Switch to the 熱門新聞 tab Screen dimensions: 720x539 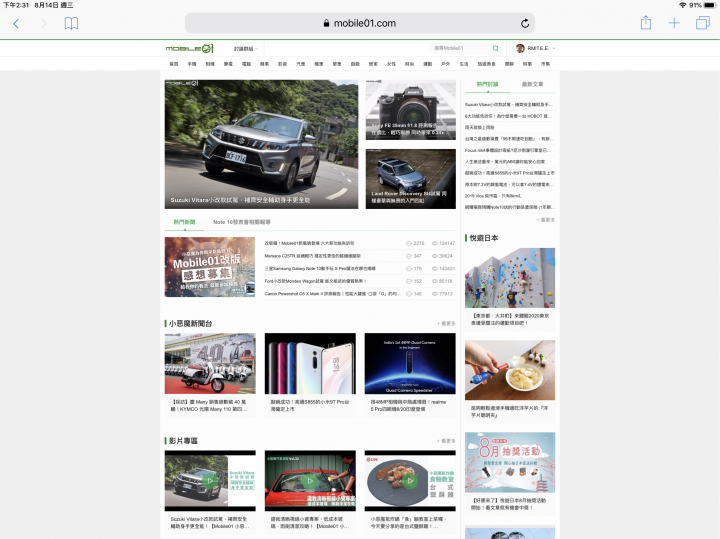[184, 222]
